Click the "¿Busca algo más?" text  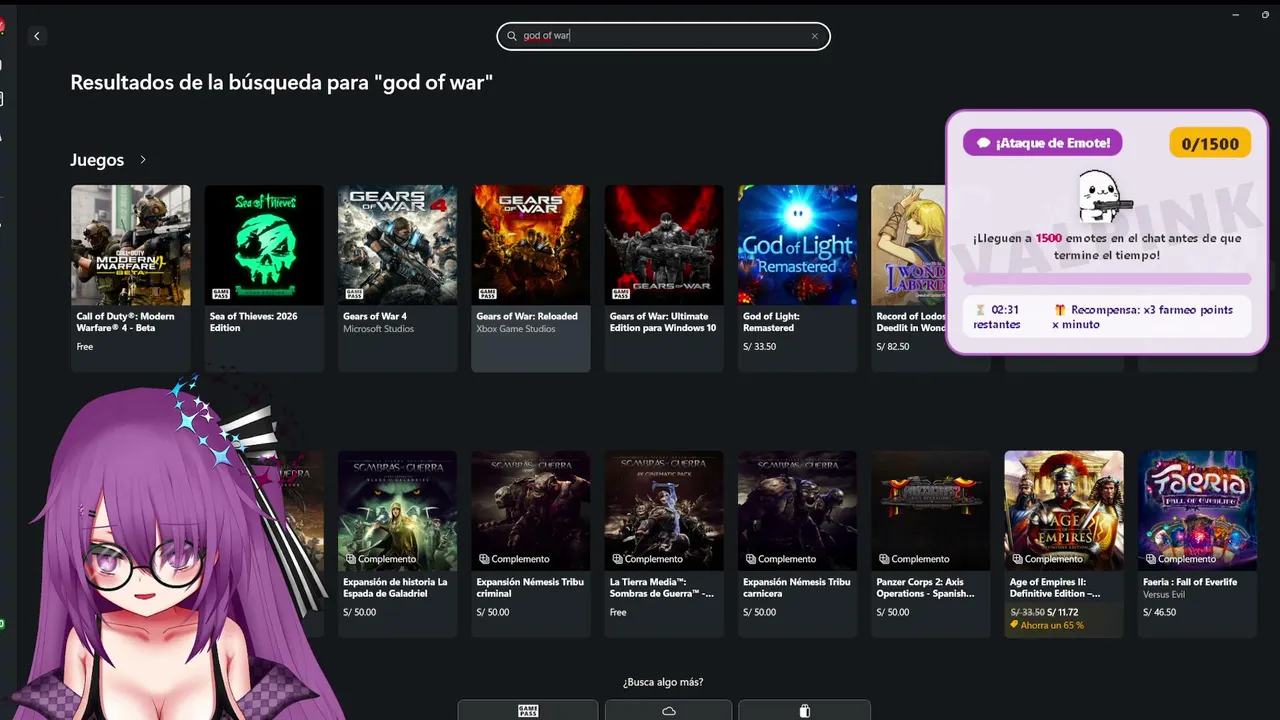(x=663, y=682)
